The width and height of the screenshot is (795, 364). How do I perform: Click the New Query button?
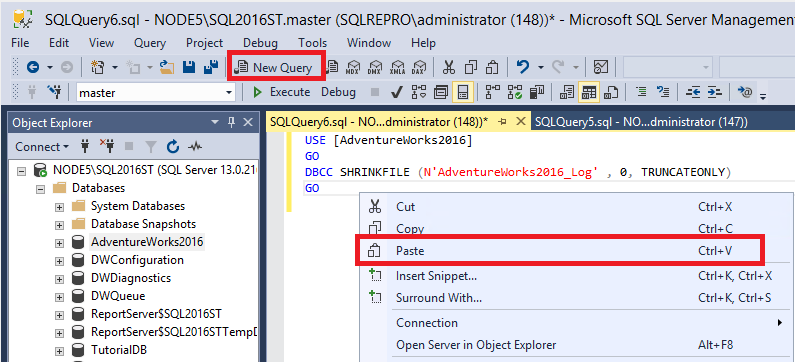[x=275, y=67]
